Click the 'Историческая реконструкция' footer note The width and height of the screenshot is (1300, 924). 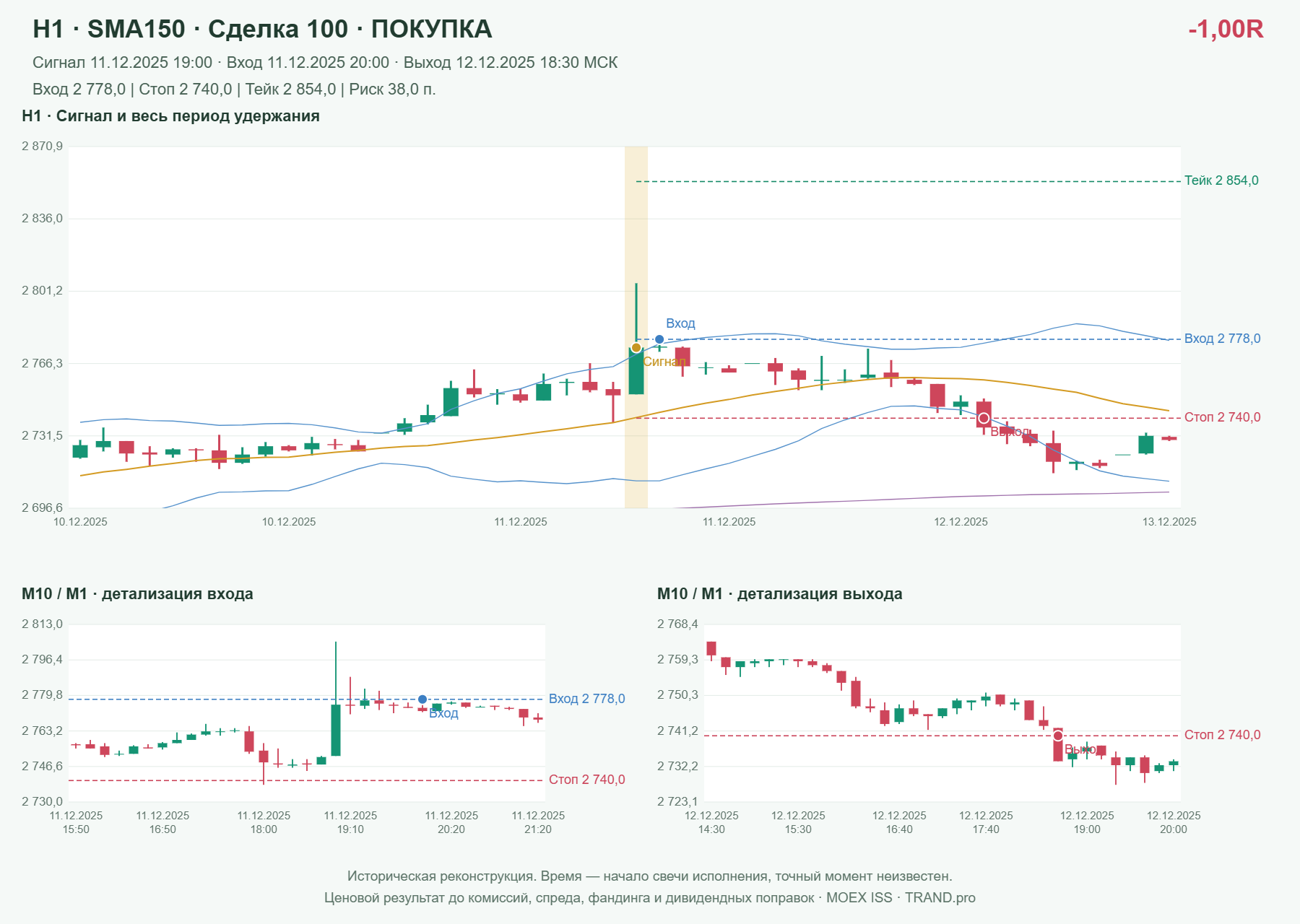[649, 876]
